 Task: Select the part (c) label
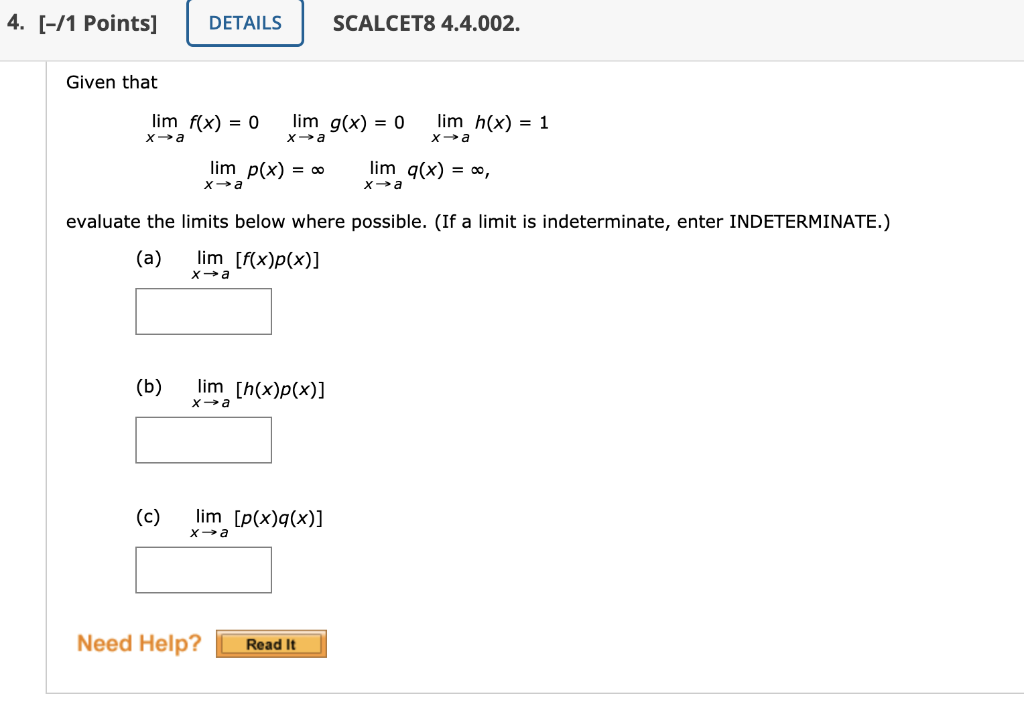pos(148,517)
